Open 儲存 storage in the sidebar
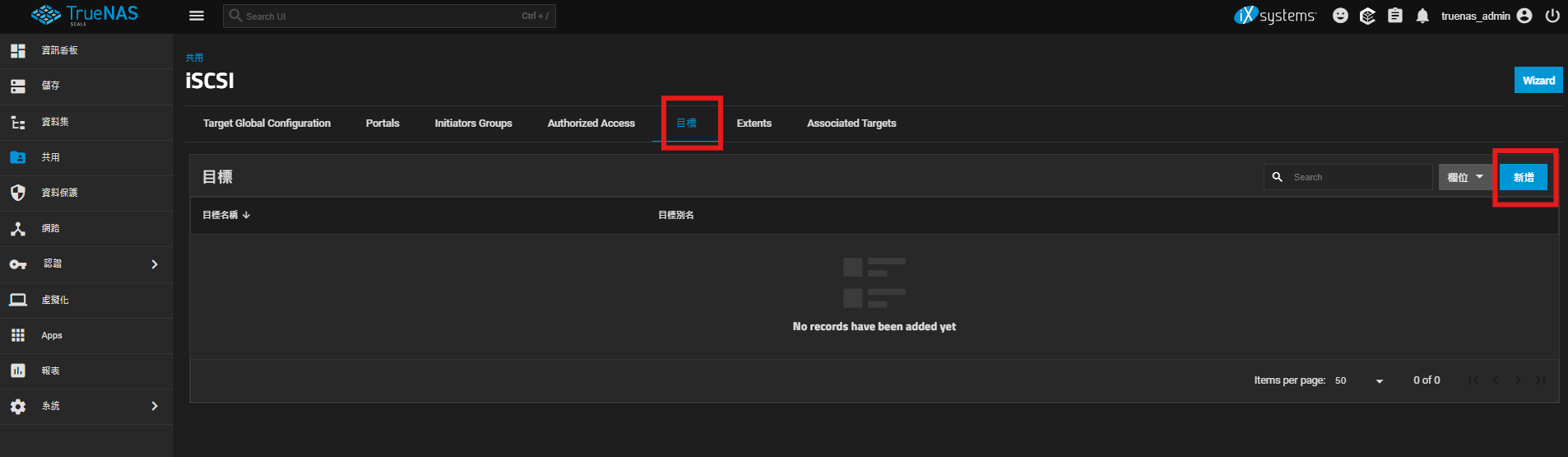 [x=51, y=86]
